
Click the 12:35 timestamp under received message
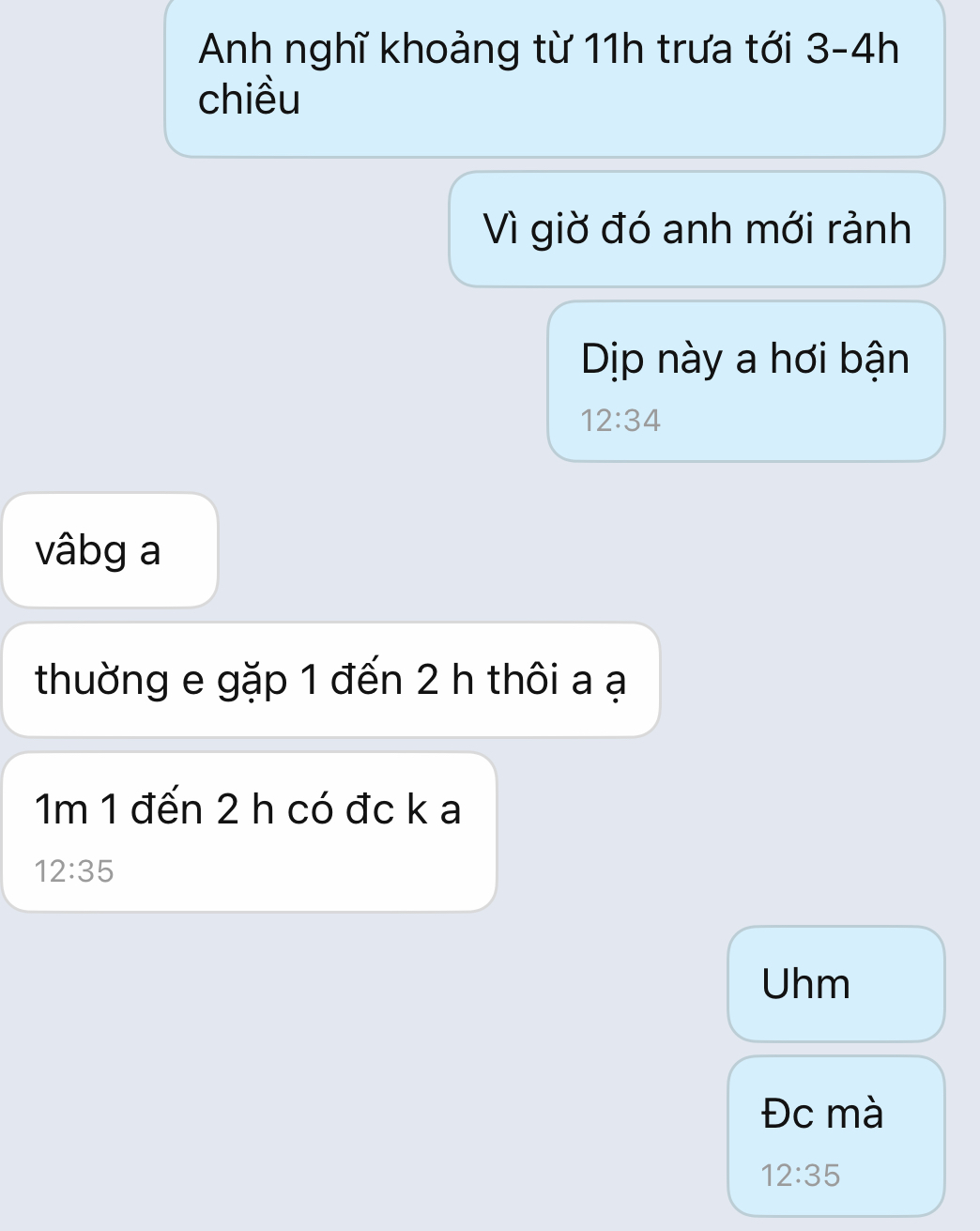coord(74,871)
